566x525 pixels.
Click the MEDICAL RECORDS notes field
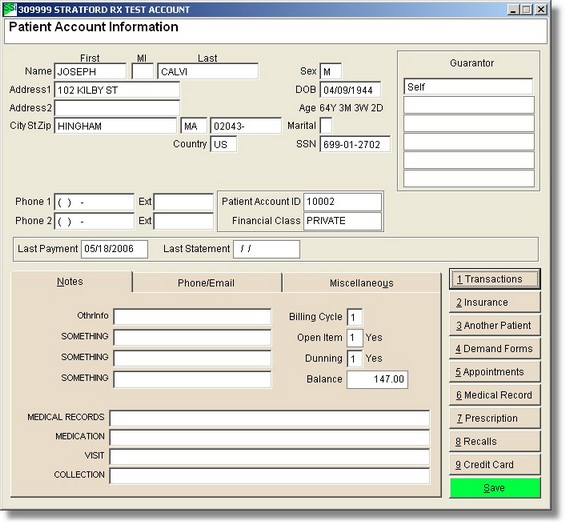tap(270, 418)
